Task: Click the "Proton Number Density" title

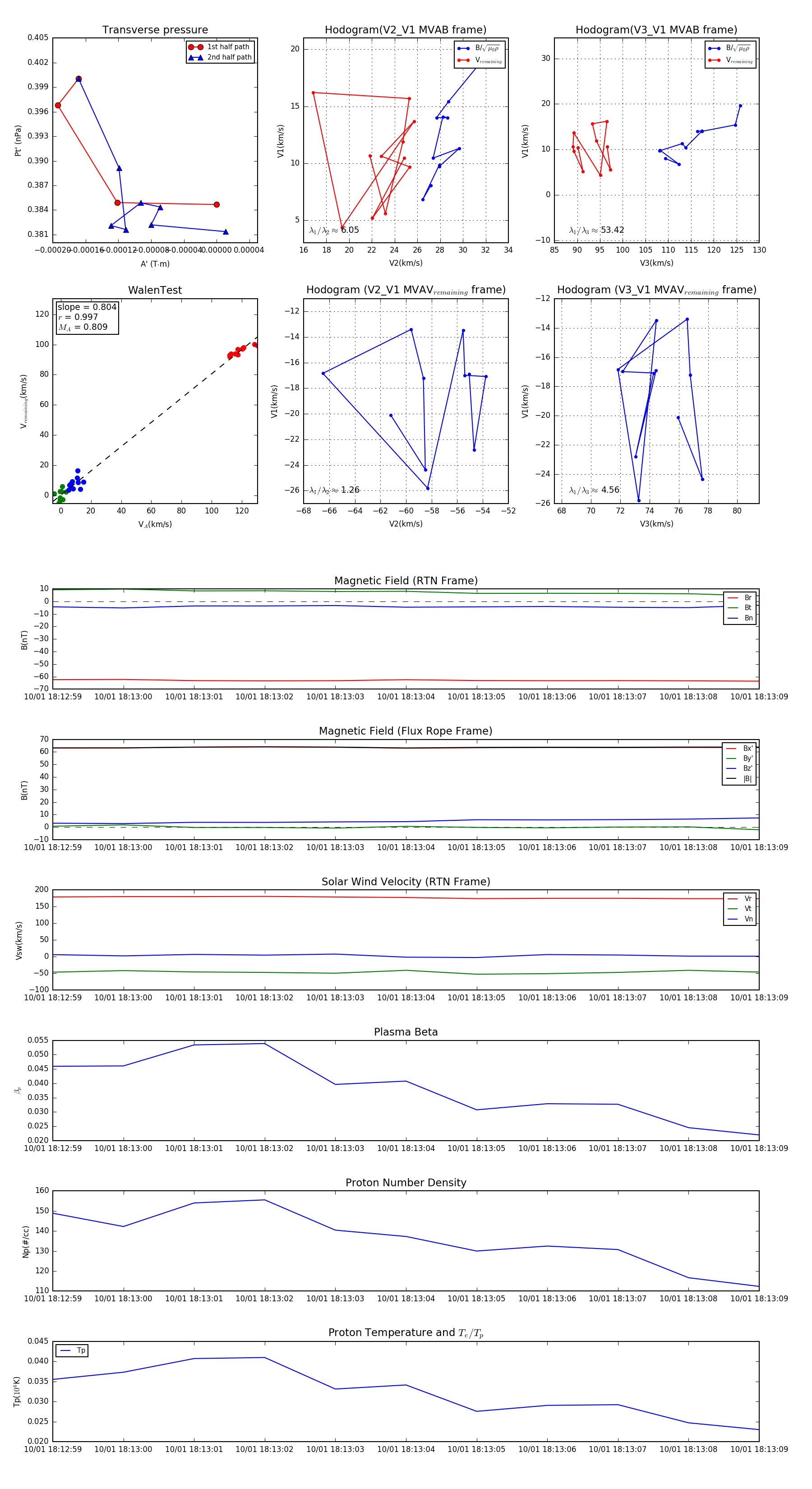Action: pyautogui.click(x=406, y=1183)
